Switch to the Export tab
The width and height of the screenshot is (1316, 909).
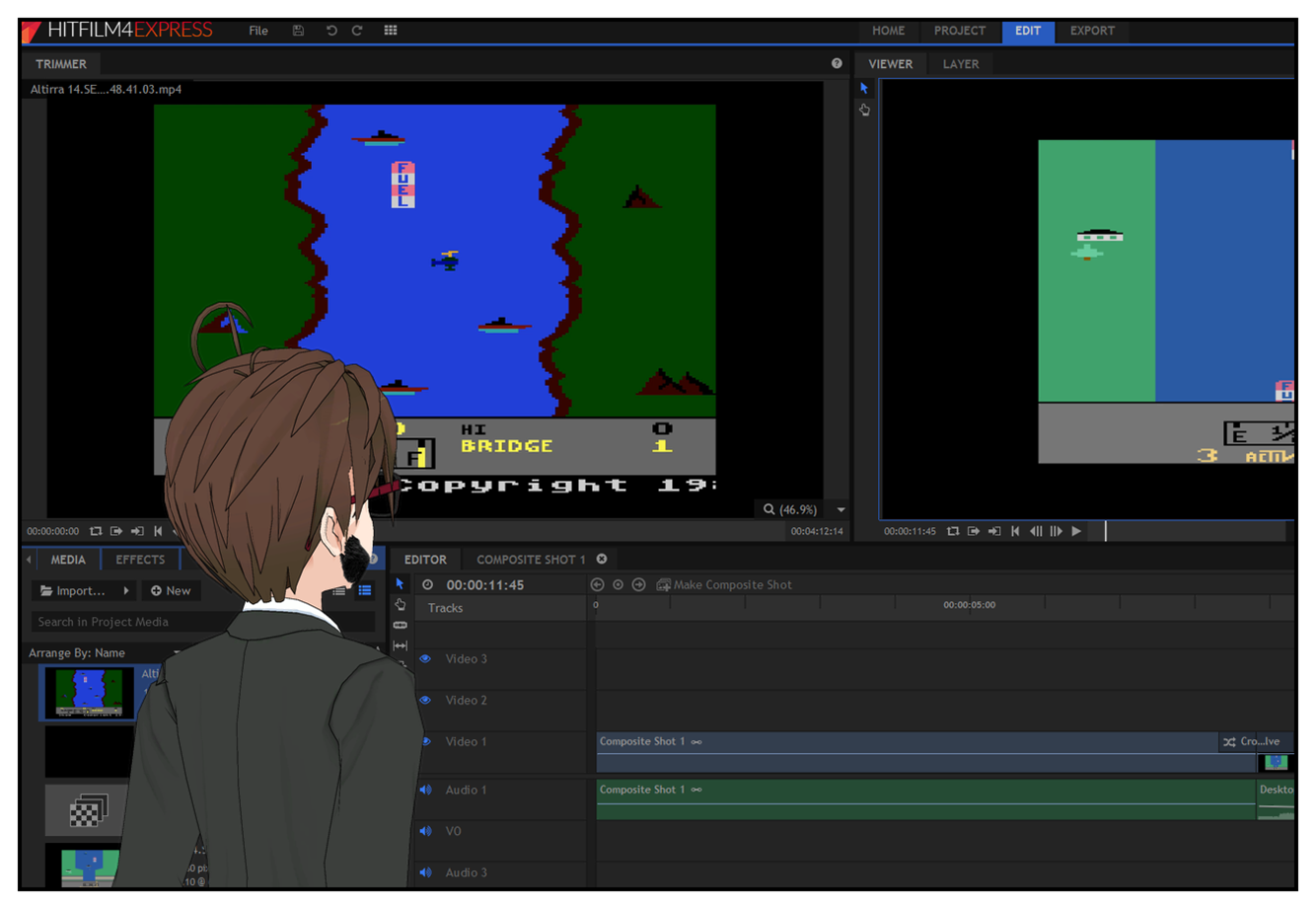[x=1092, y=31]
